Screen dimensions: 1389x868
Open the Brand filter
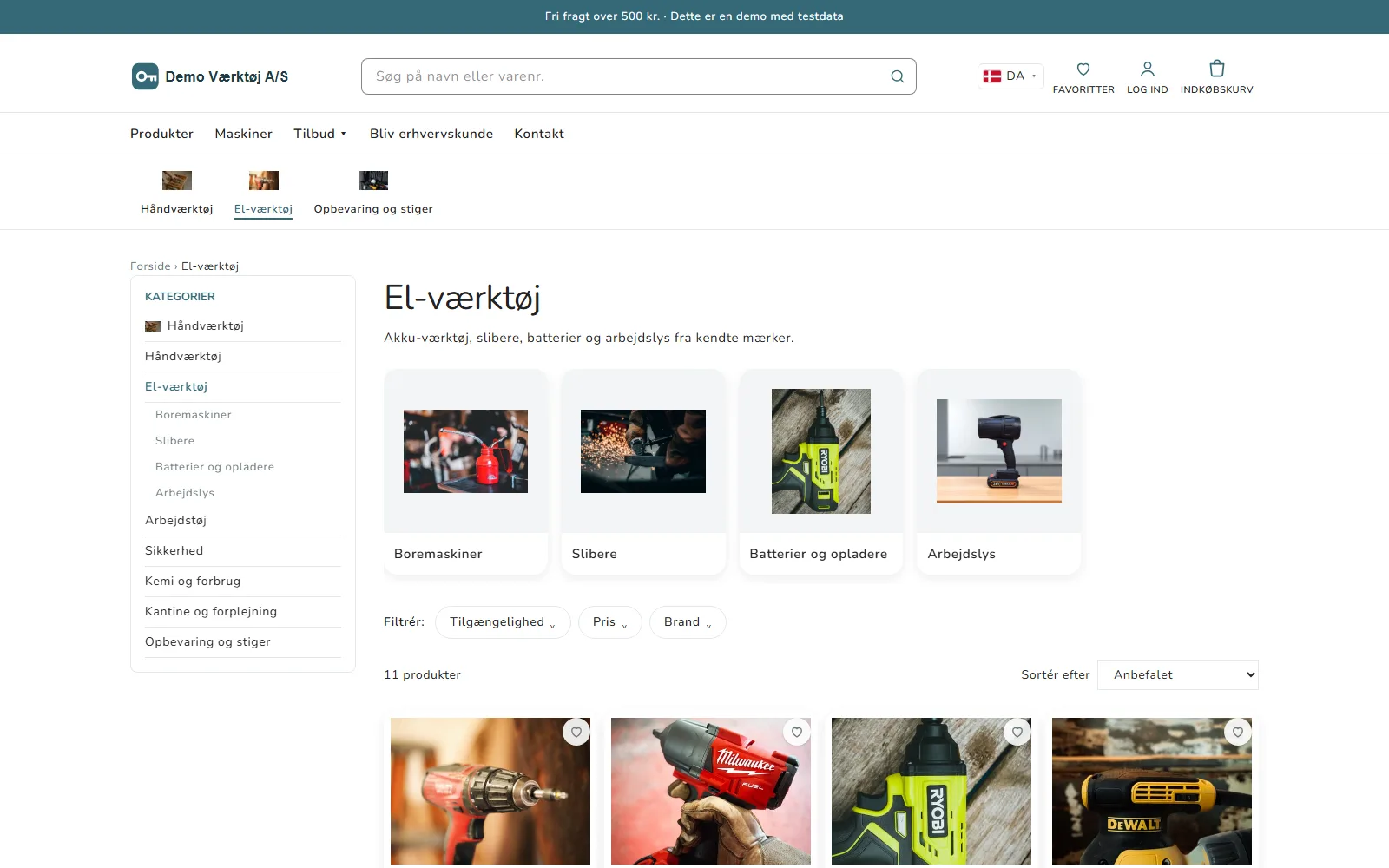click(688, 622)
